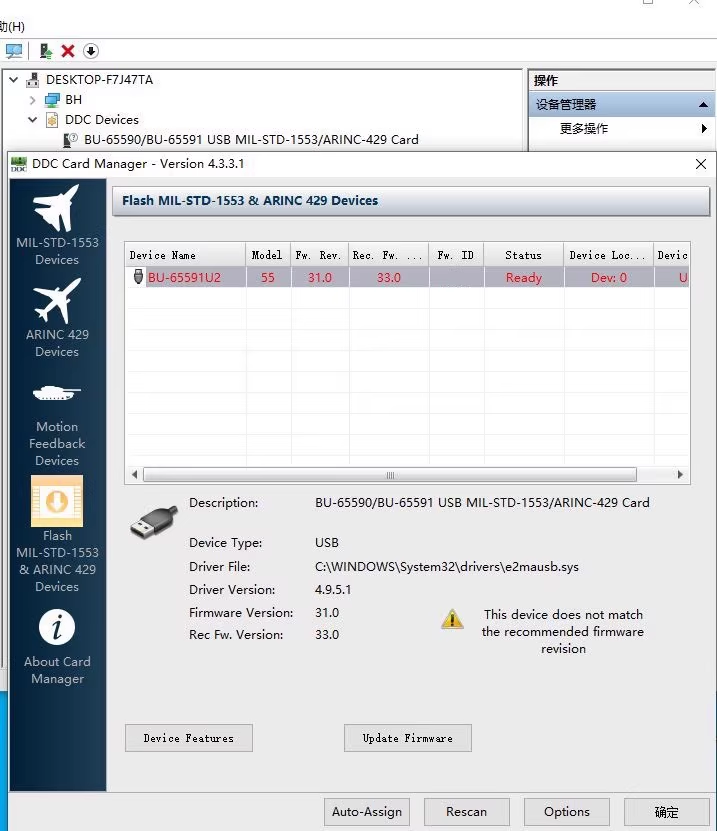Open 更多操作 submenu arrow
The height and width of the screenshot is (831, 717).
704,128
